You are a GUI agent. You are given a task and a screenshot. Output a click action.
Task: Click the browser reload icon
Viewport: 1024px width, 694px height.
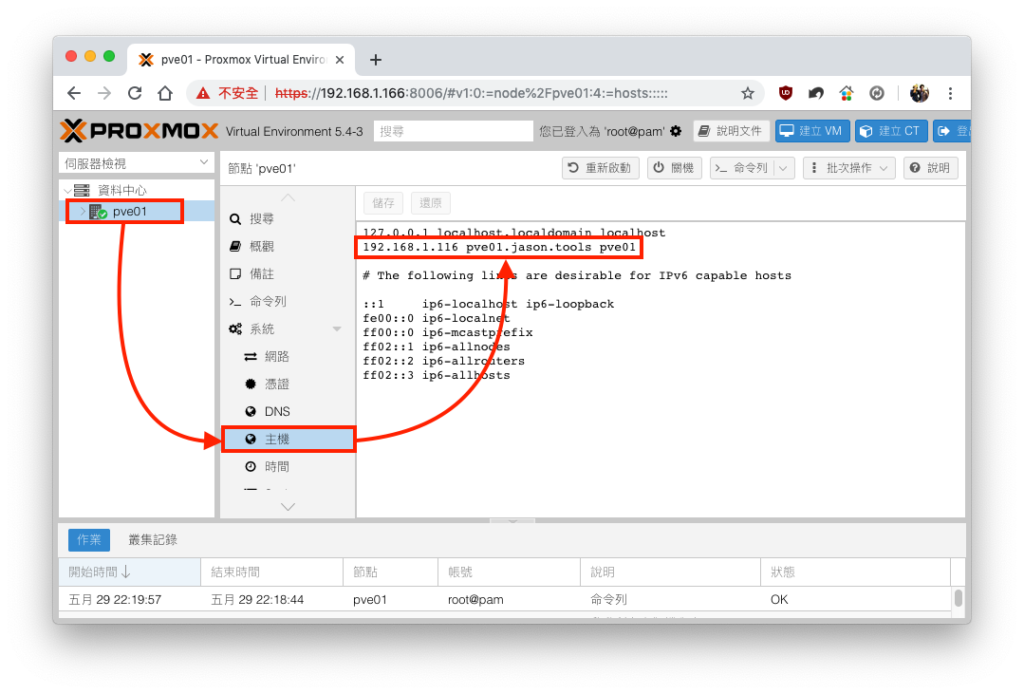[135, 93]
